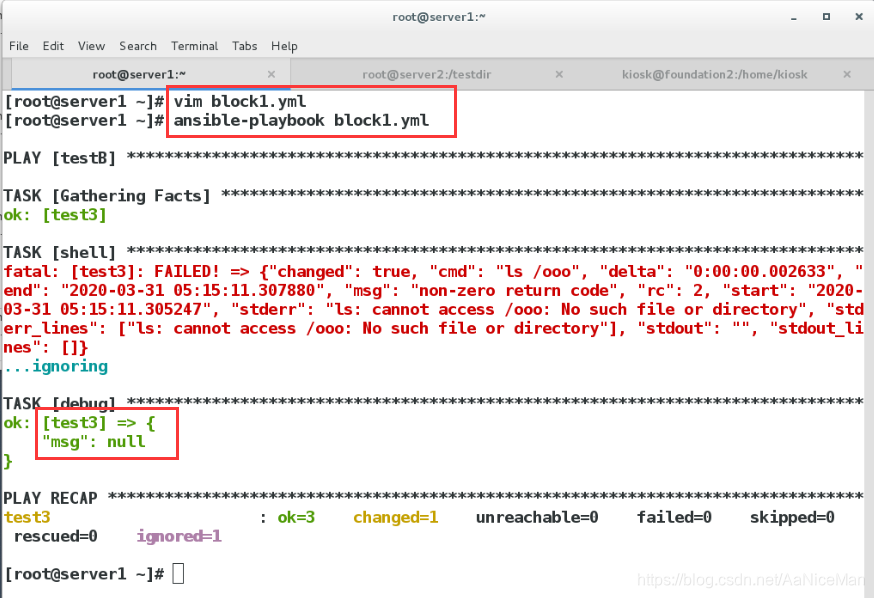874x598 pixels.
Task: Close the terminal window
Action: 859,17
